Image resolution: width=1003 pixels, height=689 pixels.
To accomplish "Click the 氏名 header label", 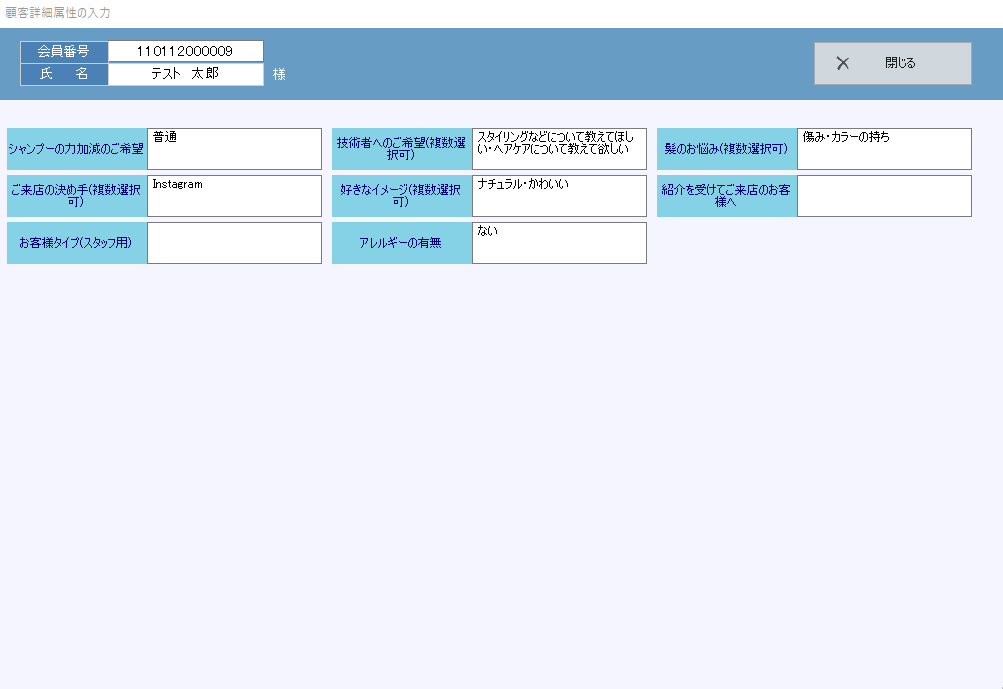I will click(x=64, y=74).
